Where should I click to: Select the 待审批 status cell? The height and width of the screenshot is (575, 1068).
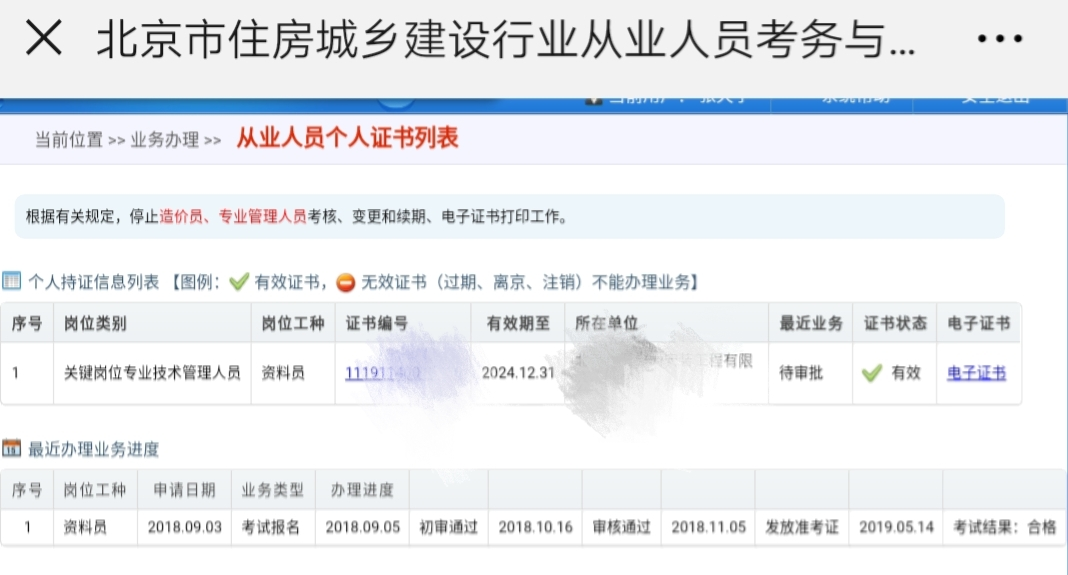tap(801, 373)
